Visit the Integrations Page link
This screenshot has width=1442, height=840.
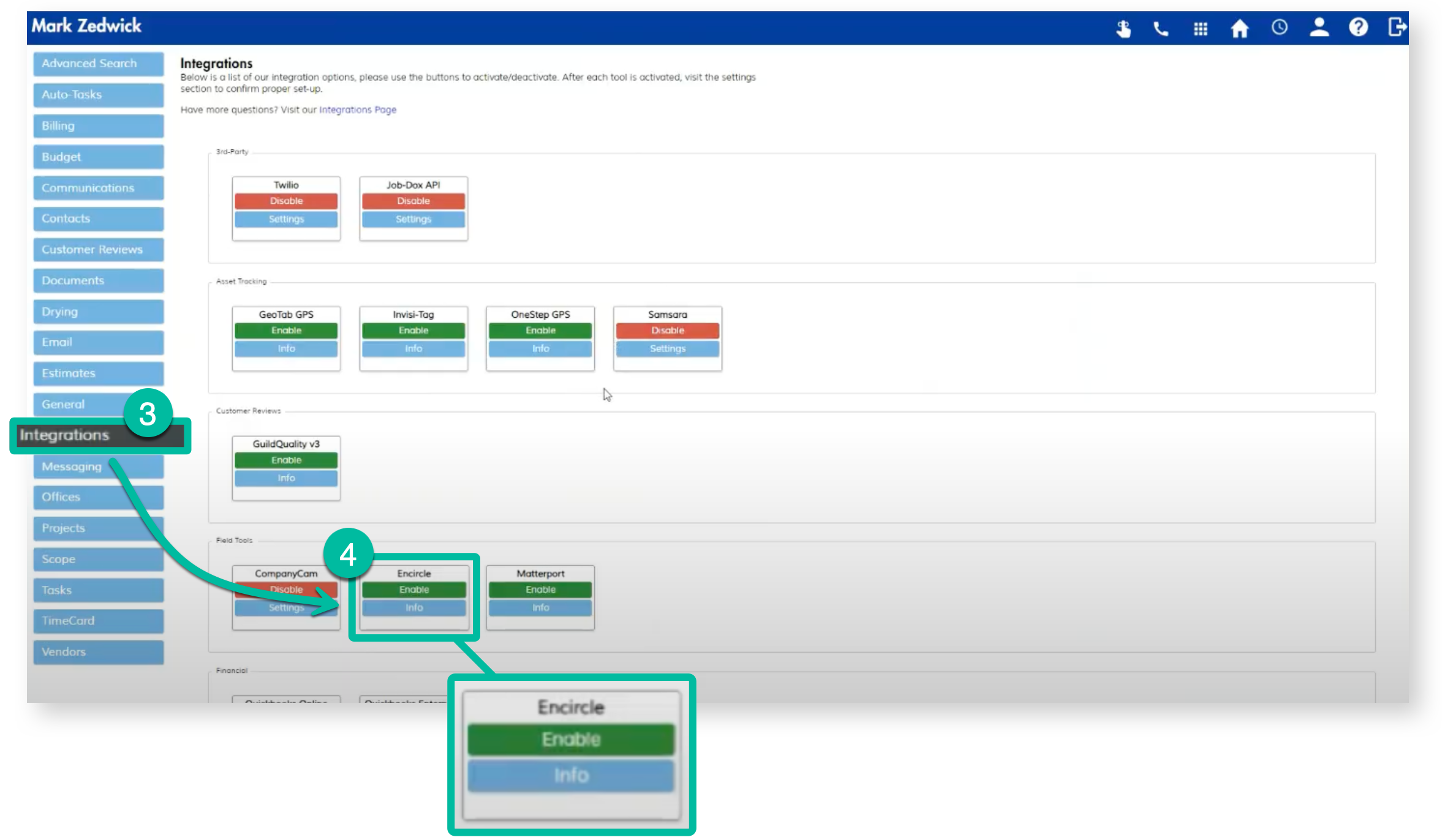click(x=357, y=110)
